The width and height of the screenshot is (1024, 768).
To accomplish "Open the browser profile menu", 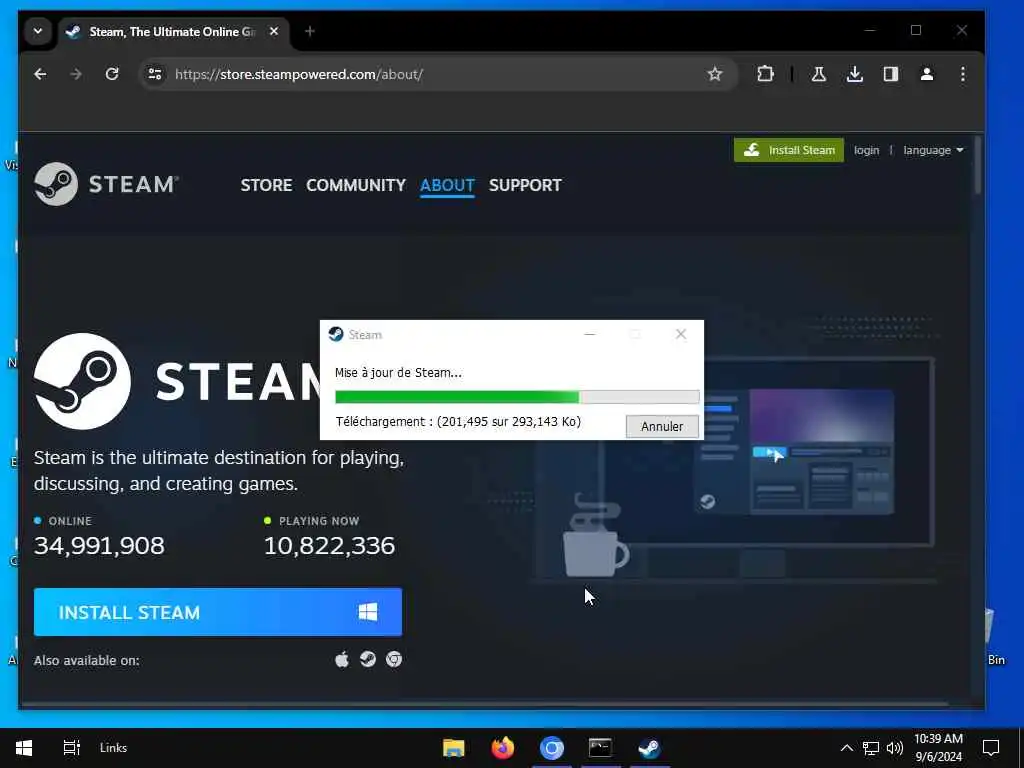I will pos(927,74).
